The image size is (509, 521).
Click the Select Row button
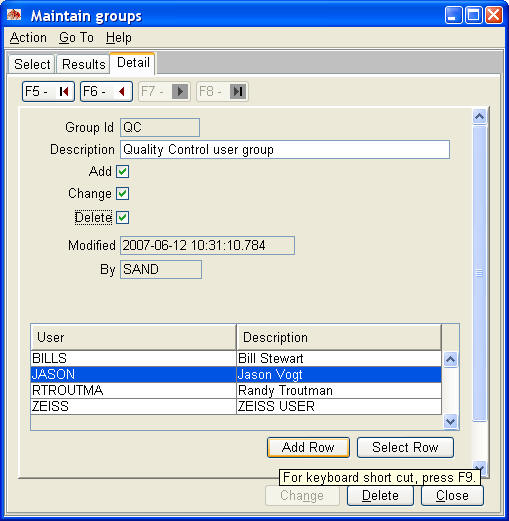click(x=405, y=447)
